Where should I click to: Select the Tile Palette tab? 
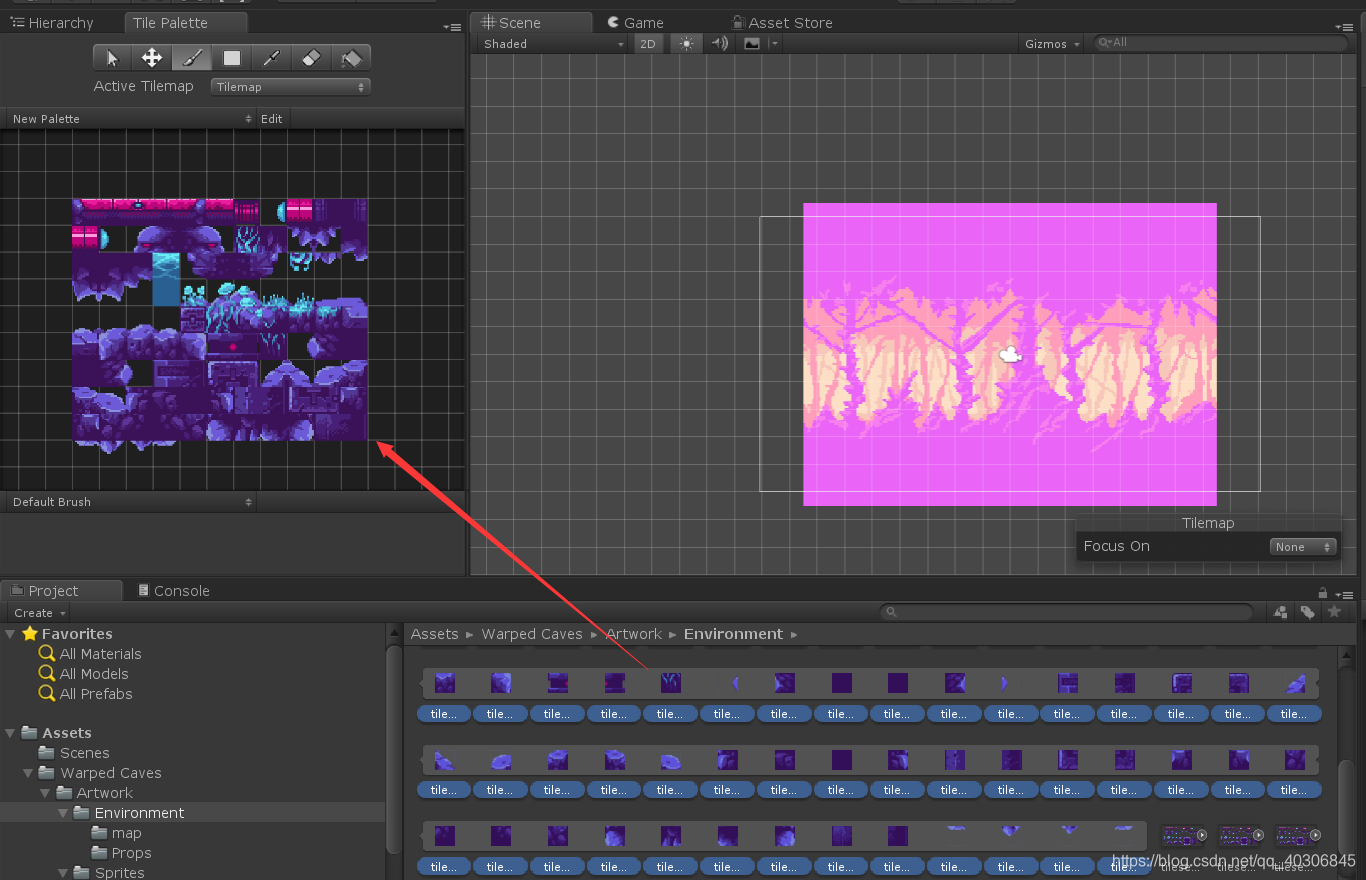186,23
